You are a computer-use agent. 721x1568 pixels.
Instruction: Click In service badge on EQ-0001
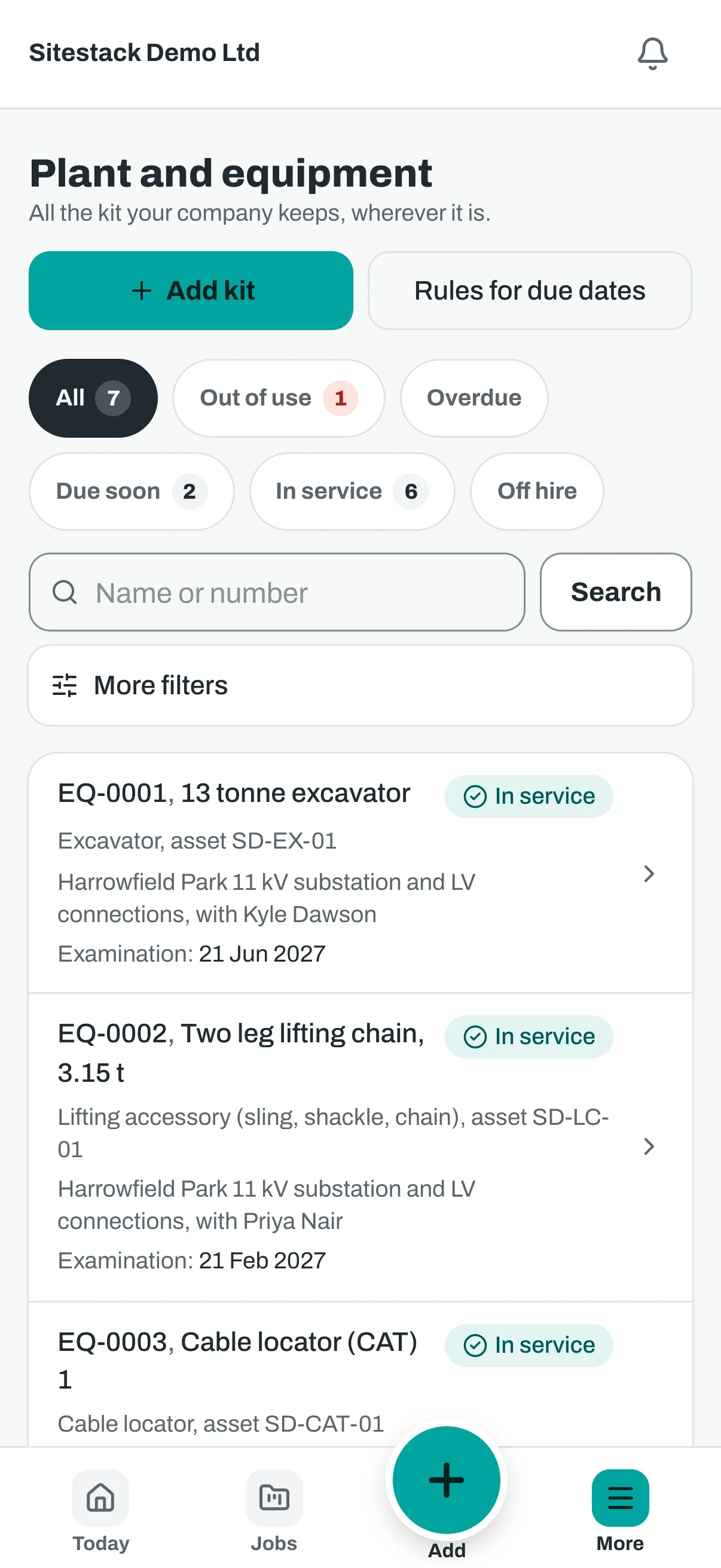(x=528, y=796)
